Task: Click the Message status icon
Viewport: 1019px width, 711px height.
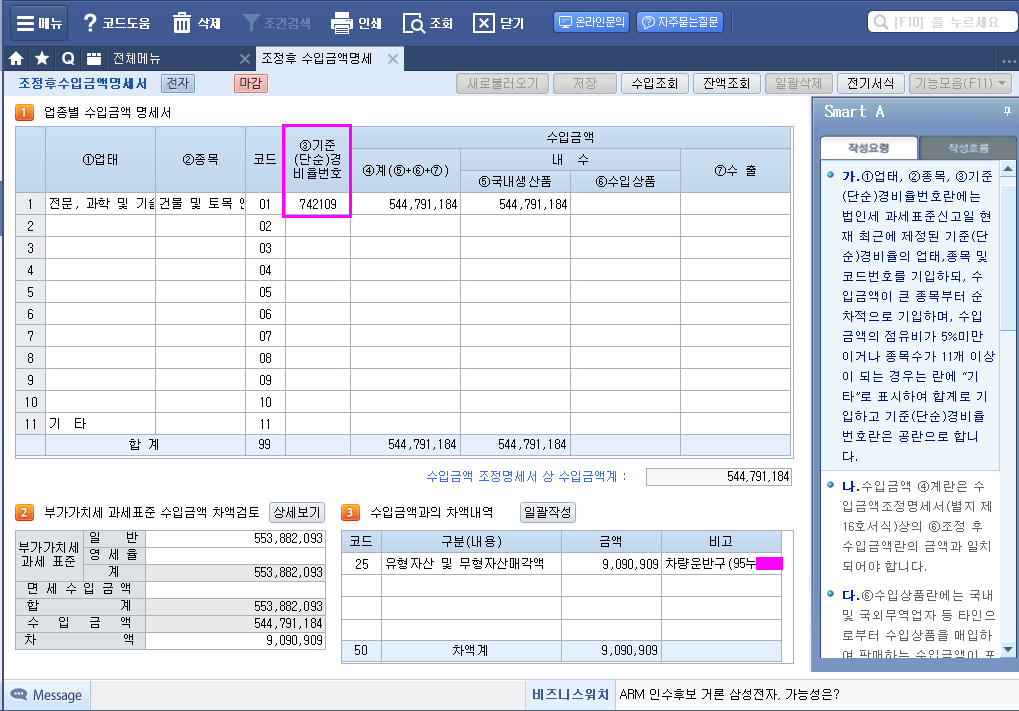Action: coord(19,695)
